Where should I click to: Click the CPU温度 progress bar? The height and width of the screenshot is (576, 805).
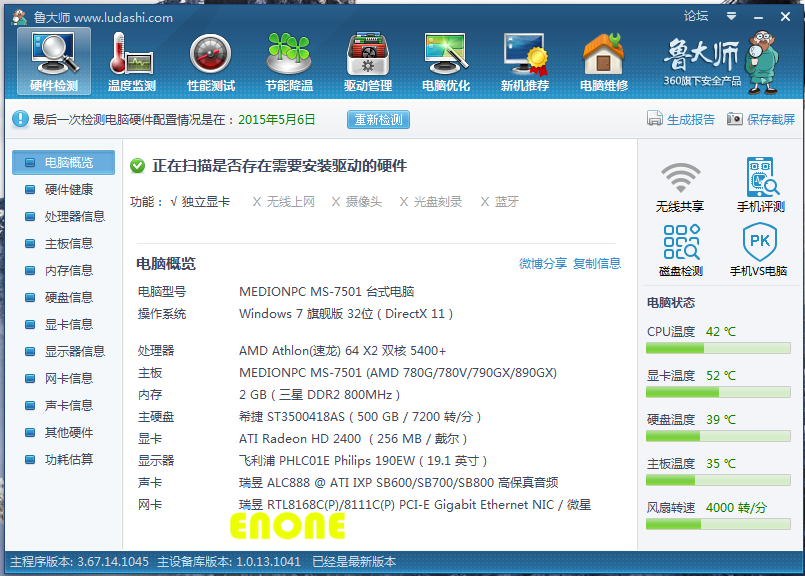click(x=718, y=349)
